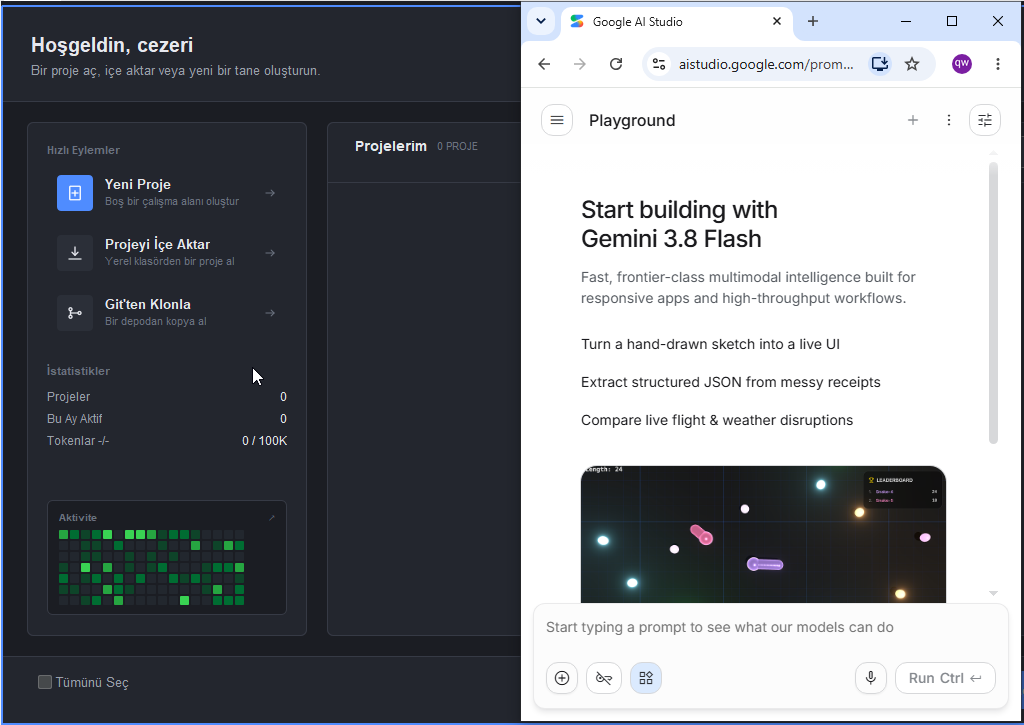Click the '0 PROJE' count text
This screenshot has width=1024, height=725.
(457, 146)
